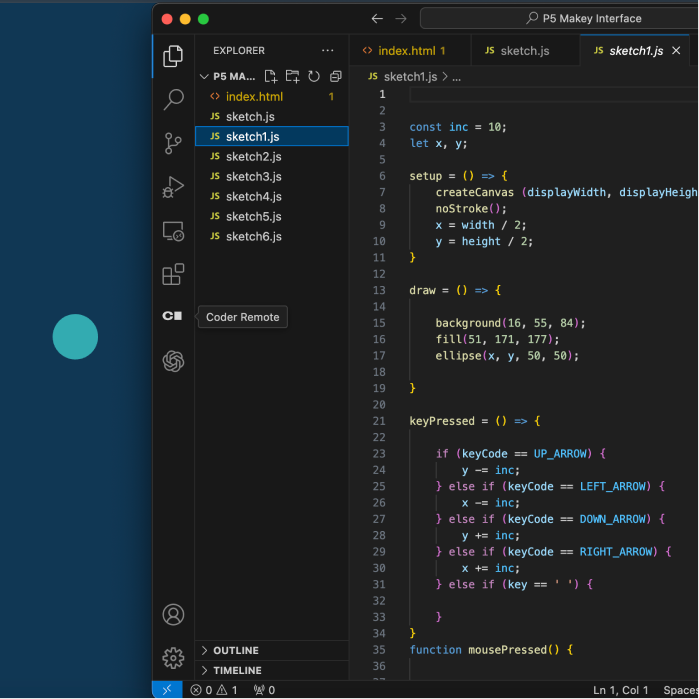Click the 'fill(51, 171, 177);' line
Image resolution: width=699 pixels, height=699 pixels.
[x=497, y=340]
